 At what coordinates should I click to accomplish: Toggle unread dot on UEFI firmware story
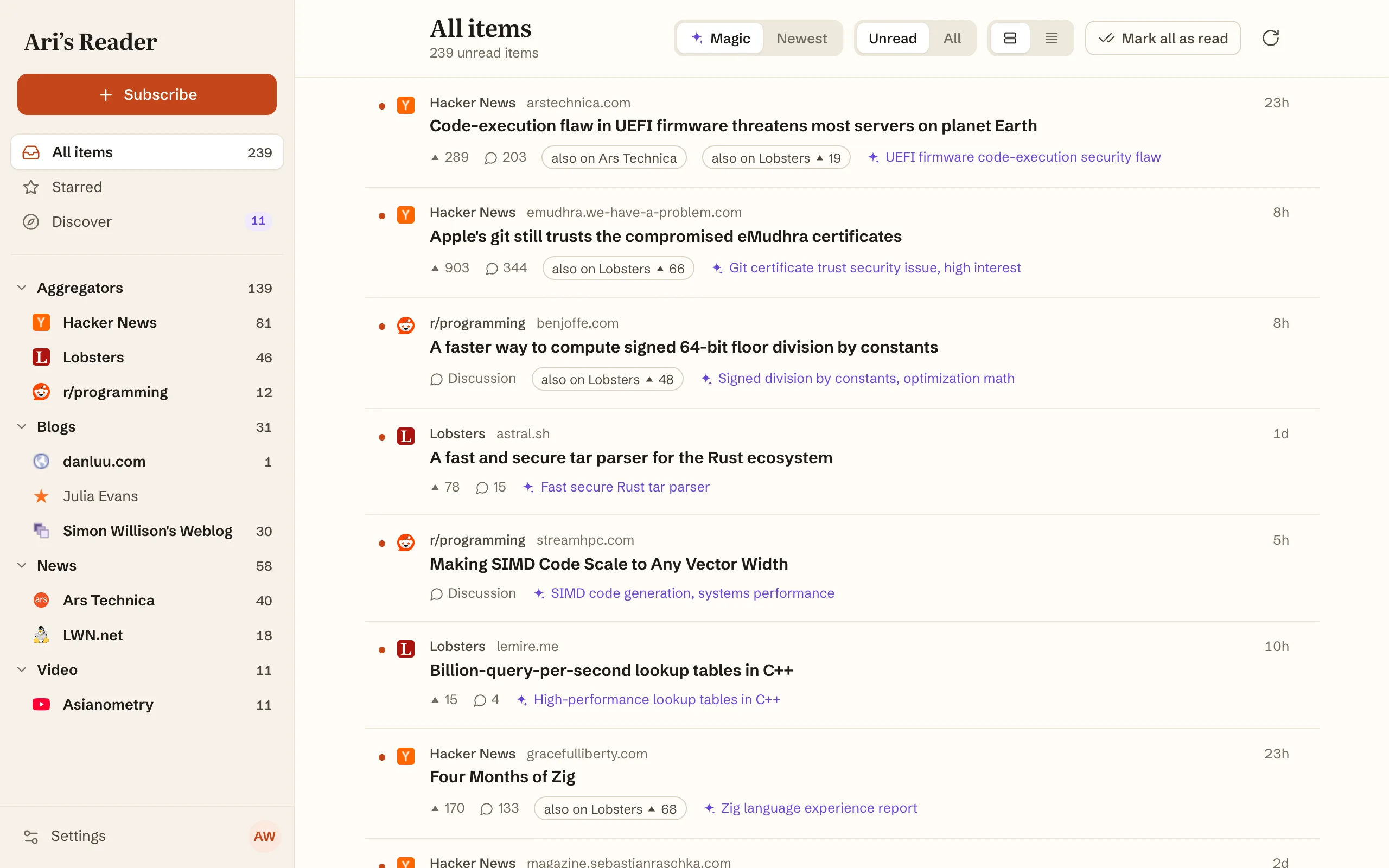[x=381, y=106]
